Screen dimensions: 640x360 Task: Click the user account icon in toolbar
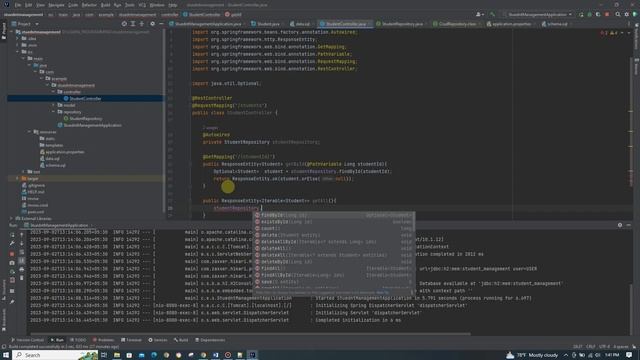click(x=479, y=14)
